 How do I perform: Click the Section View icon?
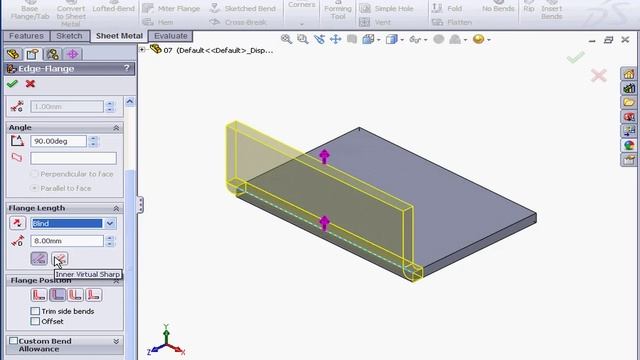point(352,39)
